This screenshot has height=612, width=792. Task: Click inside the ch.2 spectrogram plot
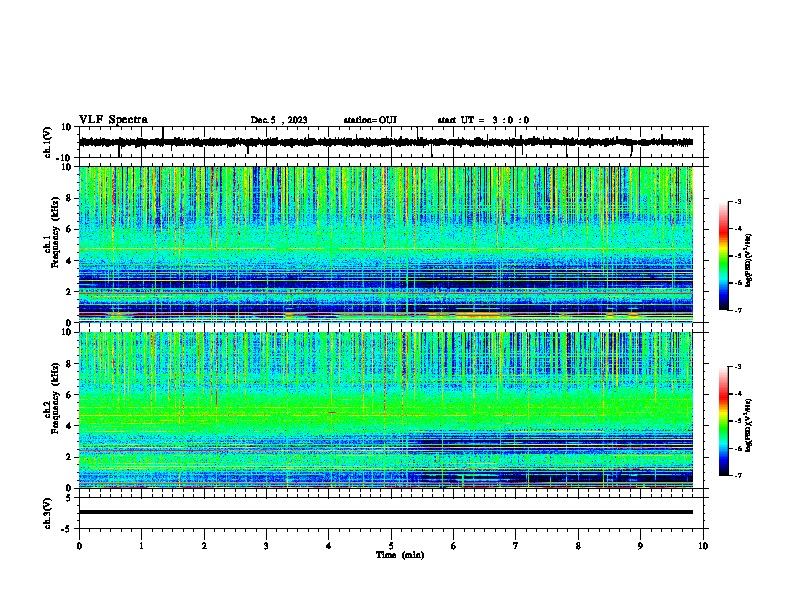pyautogui.click(x=386, y=410)
